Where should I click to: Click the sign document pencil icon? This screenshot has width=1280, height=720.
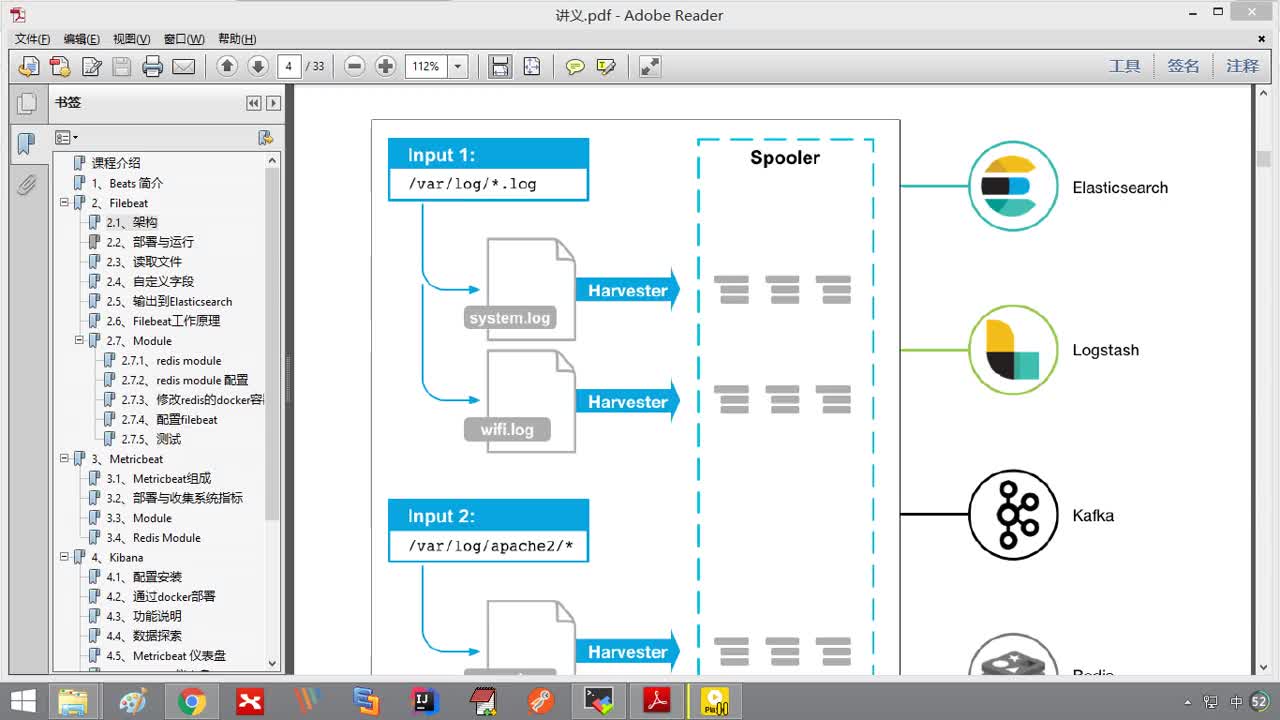91,67
